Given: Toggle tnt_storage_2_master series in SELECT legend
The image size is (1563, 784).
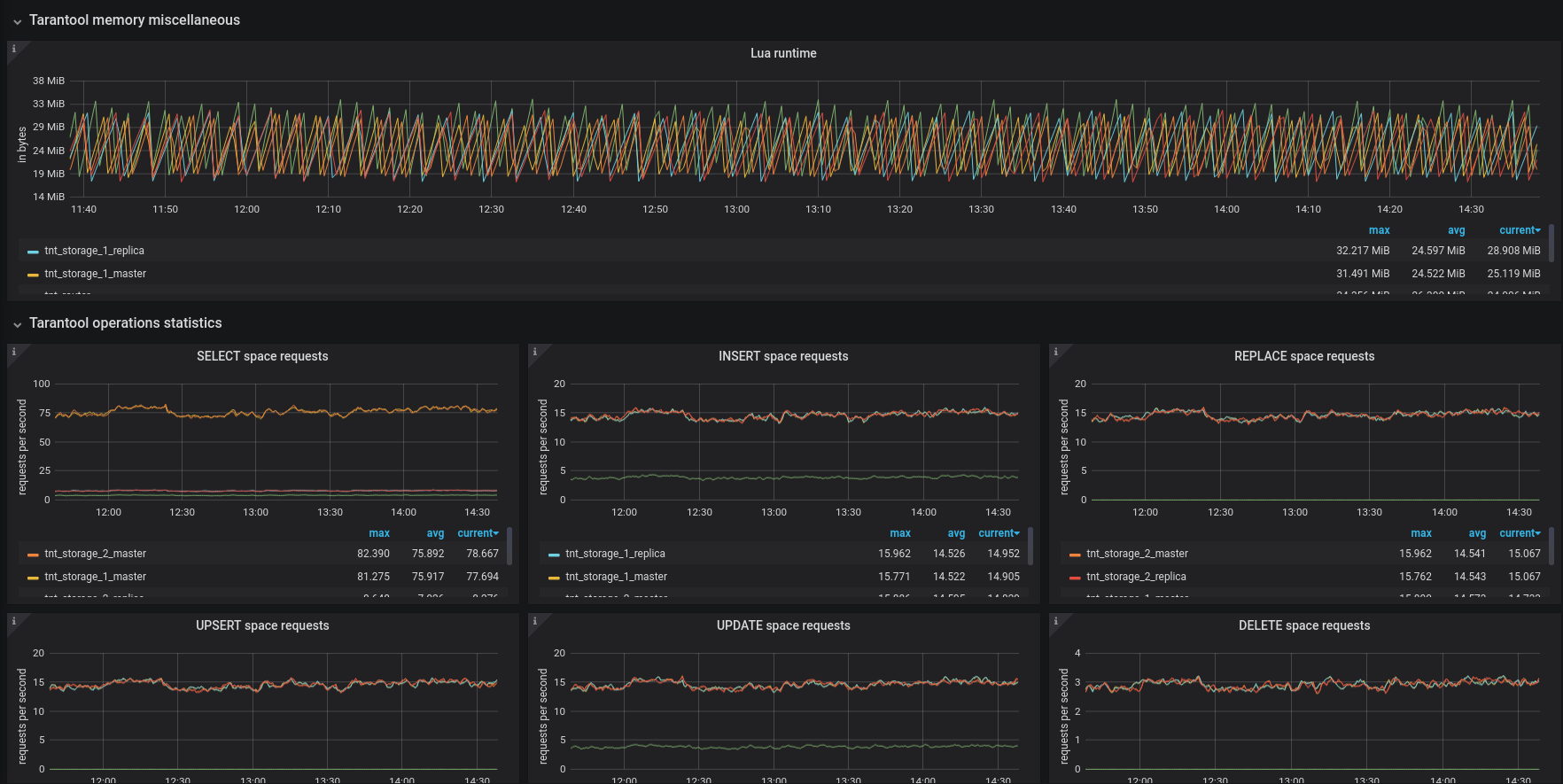Looking at the screenshot, I should coord(95,554).
